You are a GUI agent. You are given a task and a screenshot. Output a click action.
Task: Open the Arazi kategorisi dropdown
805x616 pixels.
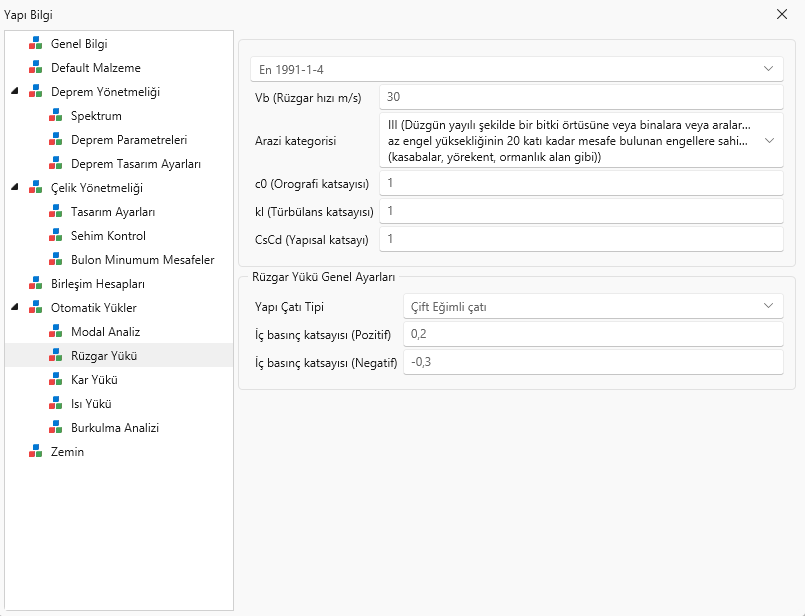coord(581,141)
